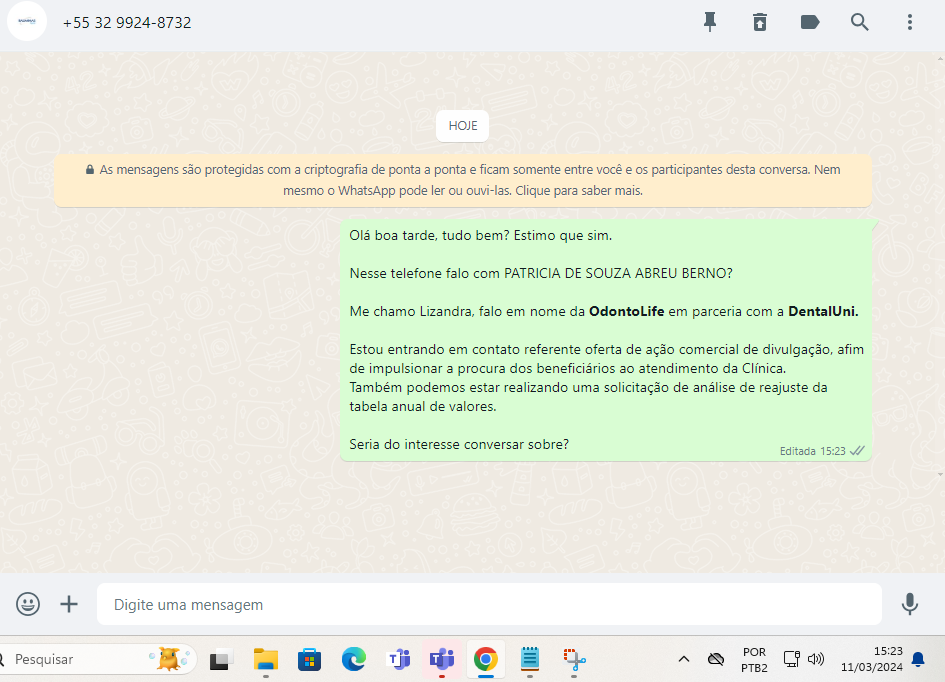
Task: Click the PATRICIA DE SOUZA ABREU BERNO line
Action: 541,274
